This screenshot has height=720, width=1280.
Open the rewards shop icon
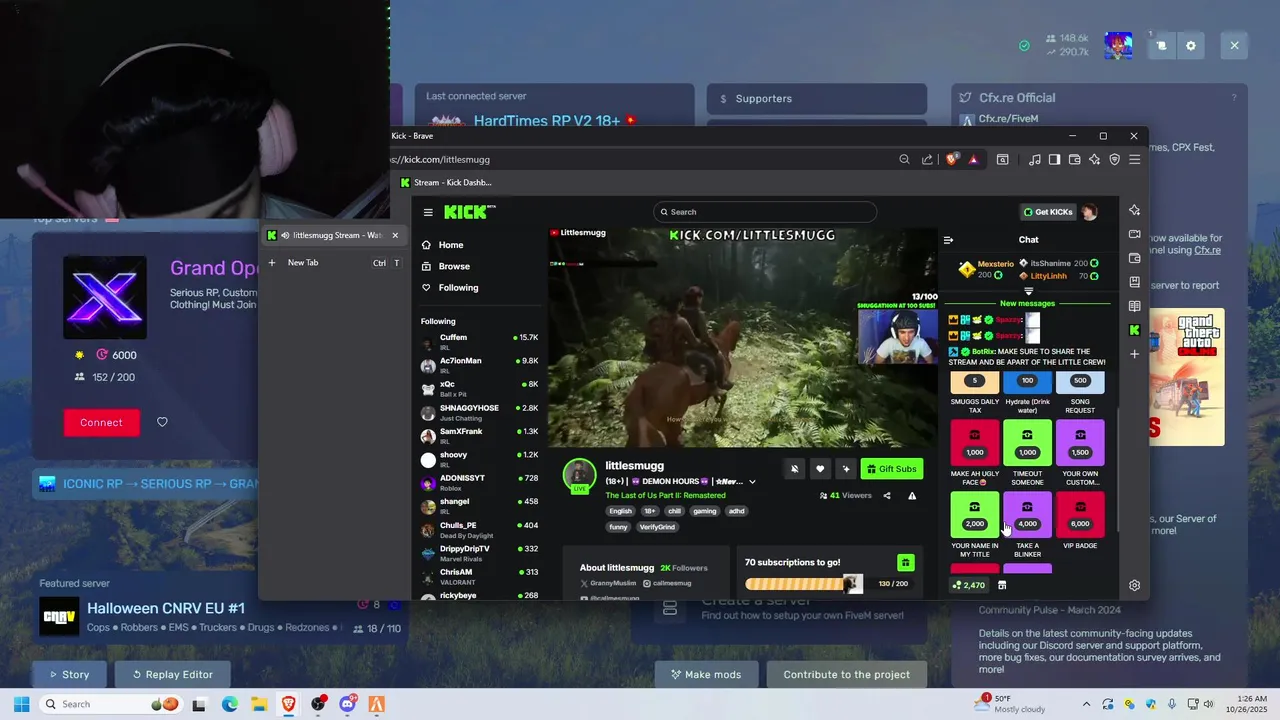pos(1002,585)
